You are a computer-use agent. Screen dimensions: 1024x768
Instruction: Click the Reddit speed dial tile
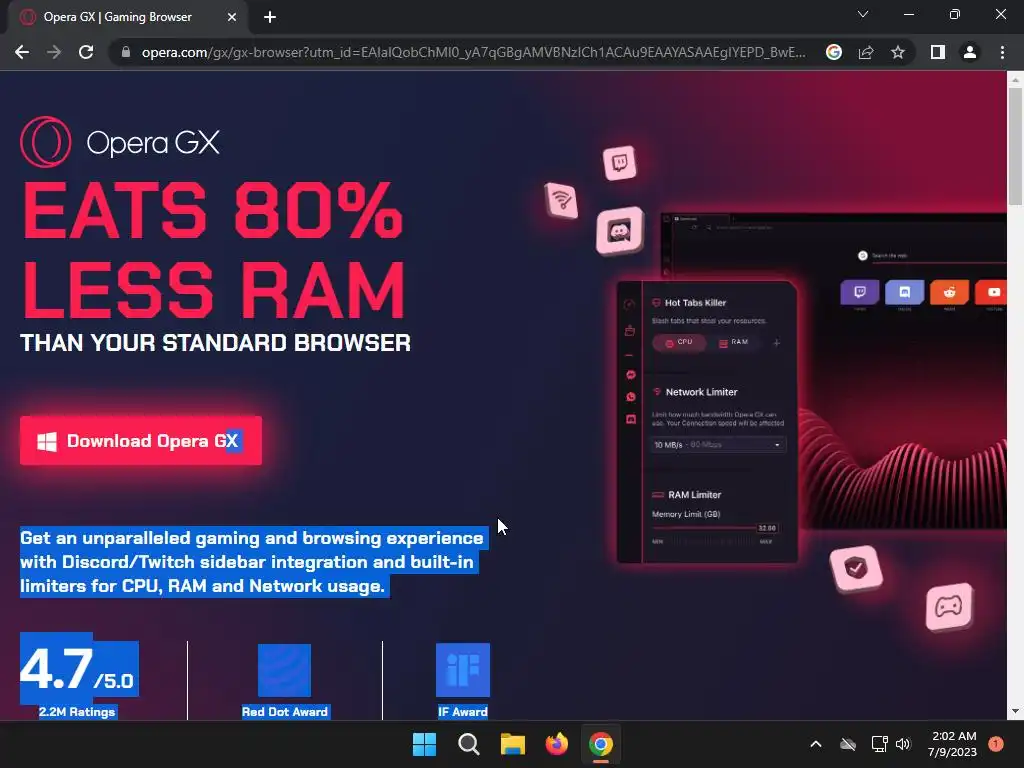(x=949, y=292)
